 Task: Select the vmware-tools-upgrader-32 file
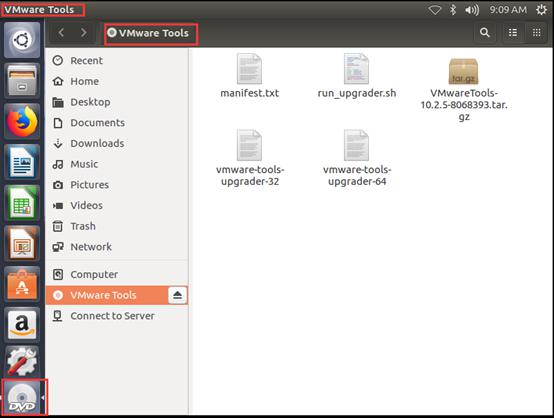tap(250, 158)
